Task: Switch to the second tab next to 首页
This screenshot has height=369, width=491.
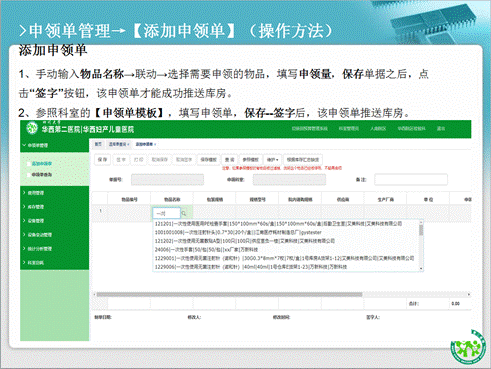Action: [x=119, y=144]
